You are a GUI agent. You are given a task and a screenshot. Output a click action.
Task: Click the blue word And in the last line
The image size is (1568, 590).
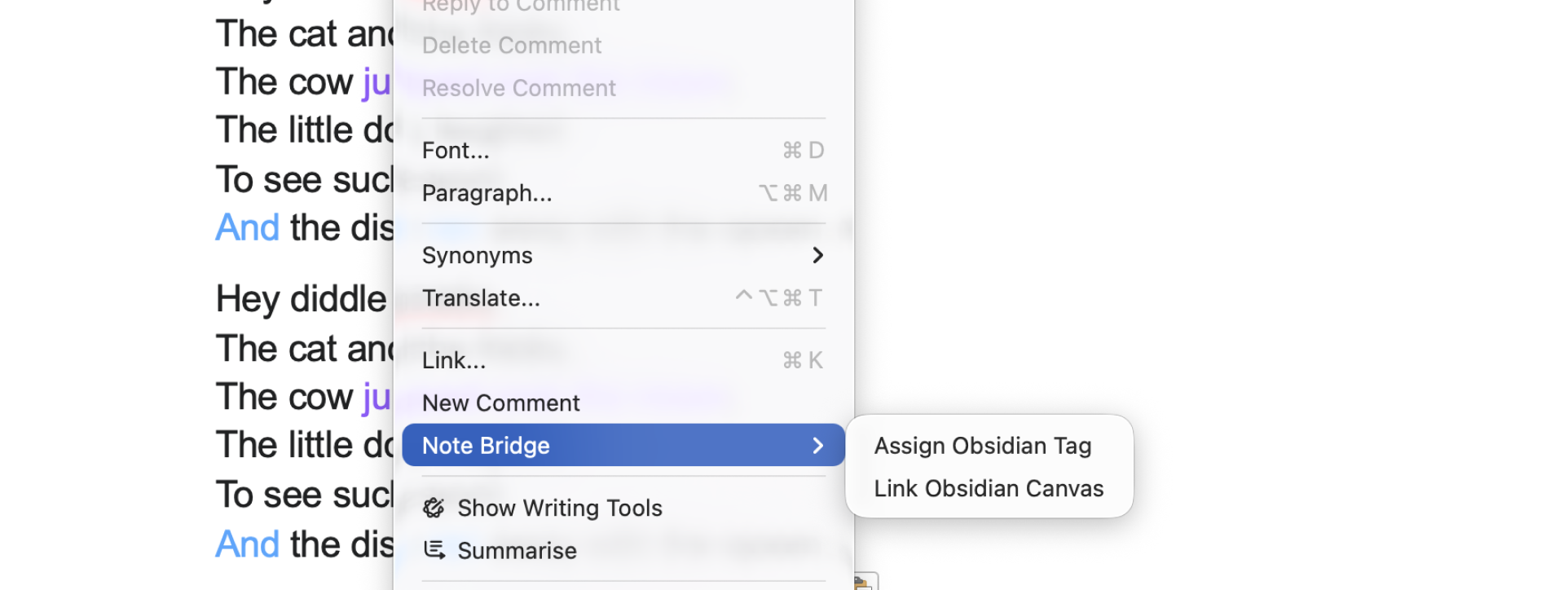point(247,544)
